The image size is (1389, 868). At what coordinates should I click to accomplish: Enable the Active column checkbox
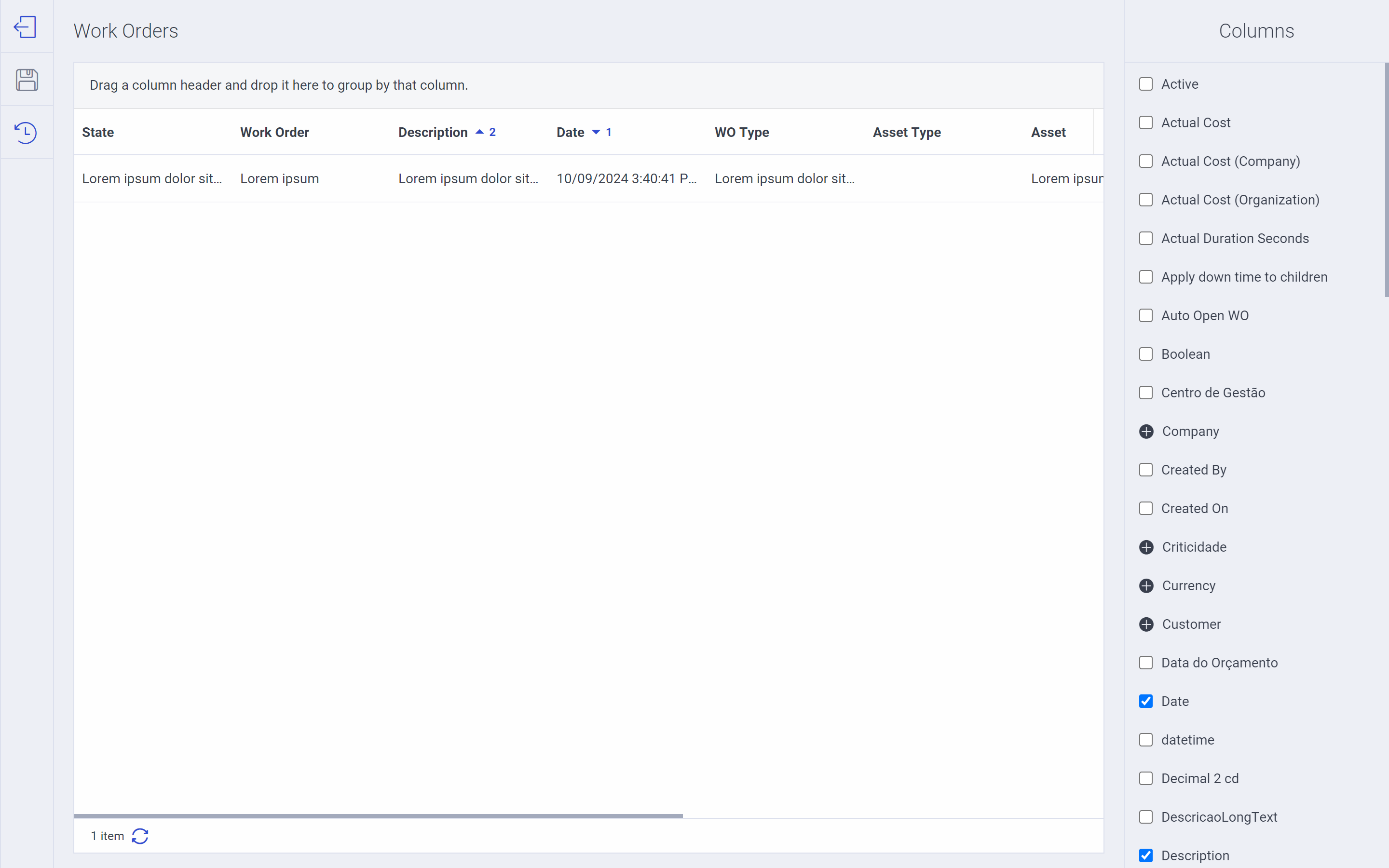click(1145, 84)
